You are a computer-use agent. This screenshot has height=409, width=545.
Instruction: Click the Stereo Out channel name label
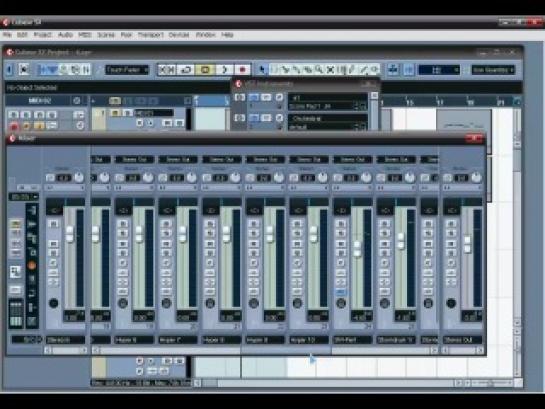(x=462, y=340)
